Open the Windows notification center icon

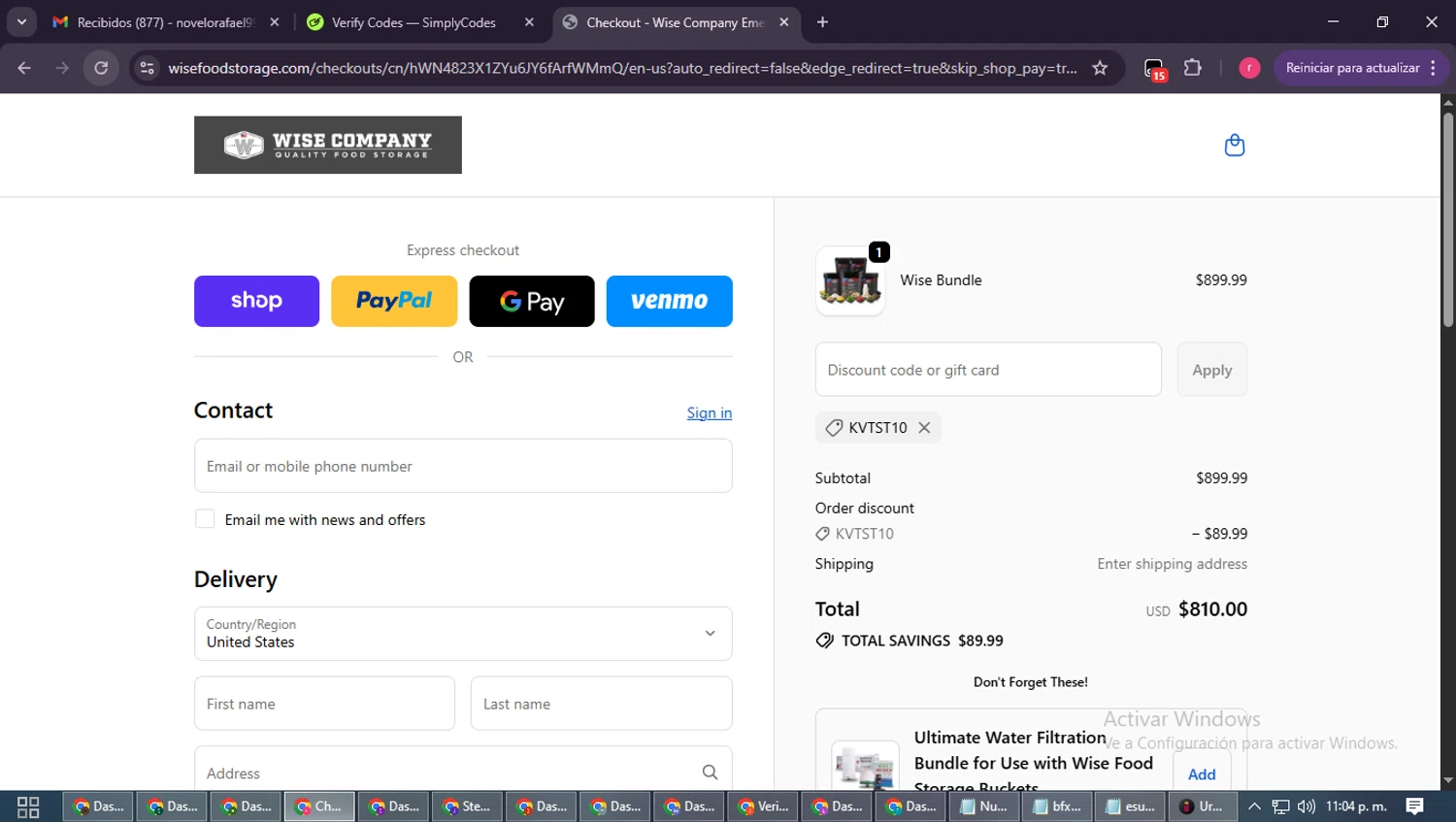click(1415, 806)
